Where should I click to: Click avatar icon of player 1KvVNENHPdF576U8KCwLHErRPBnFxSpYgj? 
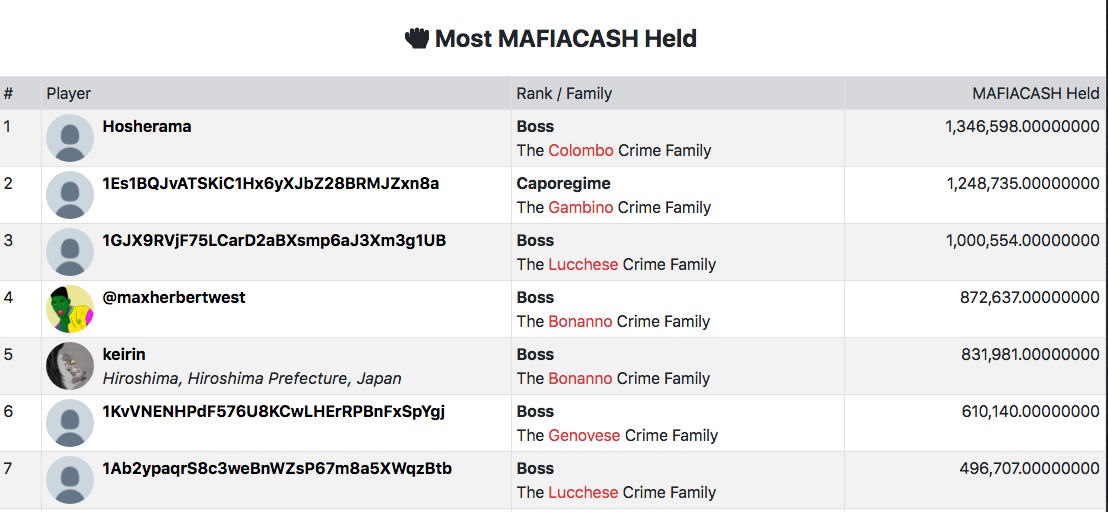tap(70, 423)
